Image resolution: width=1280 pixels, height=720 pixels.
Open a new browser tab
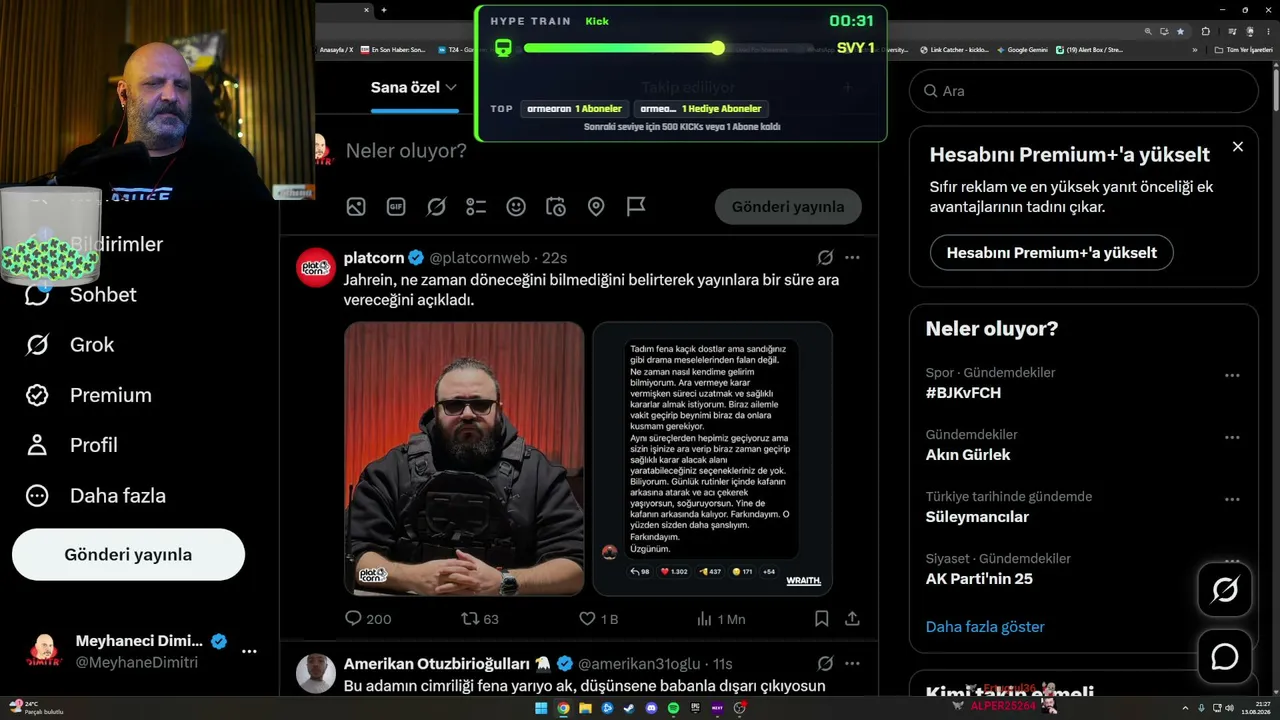(x=384, y=10)
